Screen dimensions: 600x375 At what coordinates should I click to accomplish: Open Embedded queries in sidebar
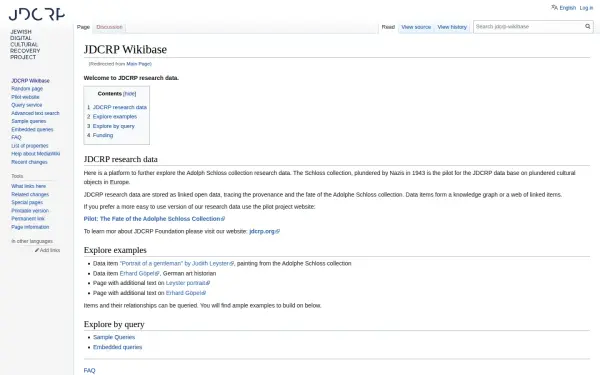point(32,129)
